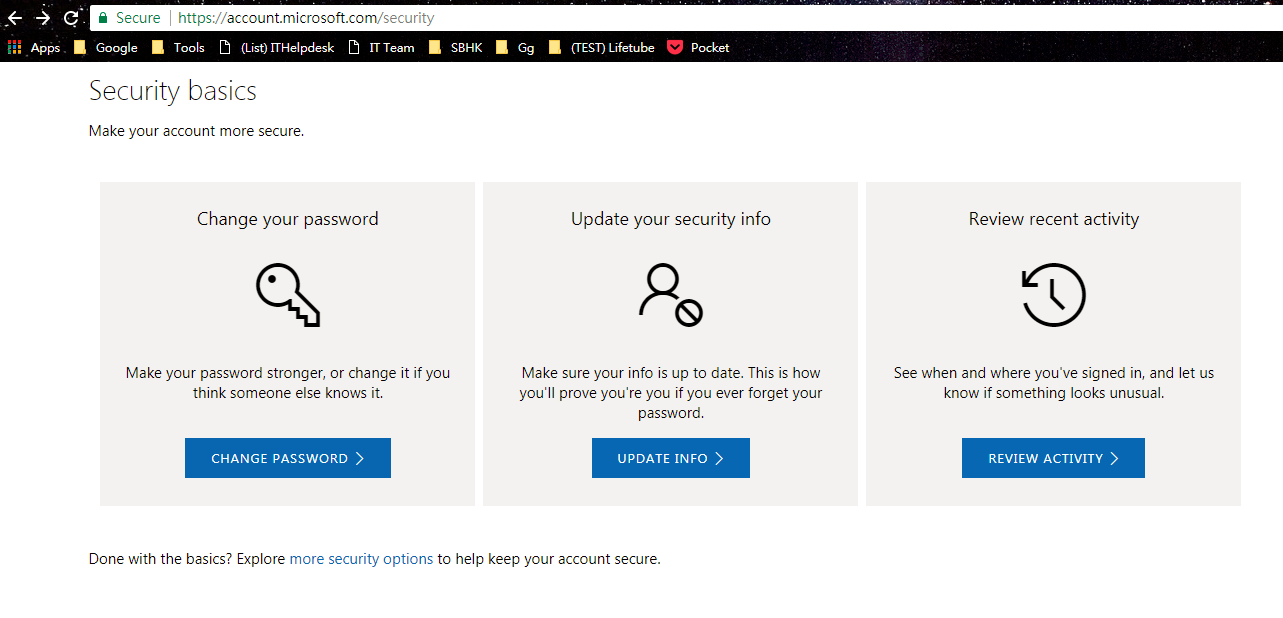Click the Pocket heart icon
Viewport: 1283px width, 618px height.
pos(673,46)
